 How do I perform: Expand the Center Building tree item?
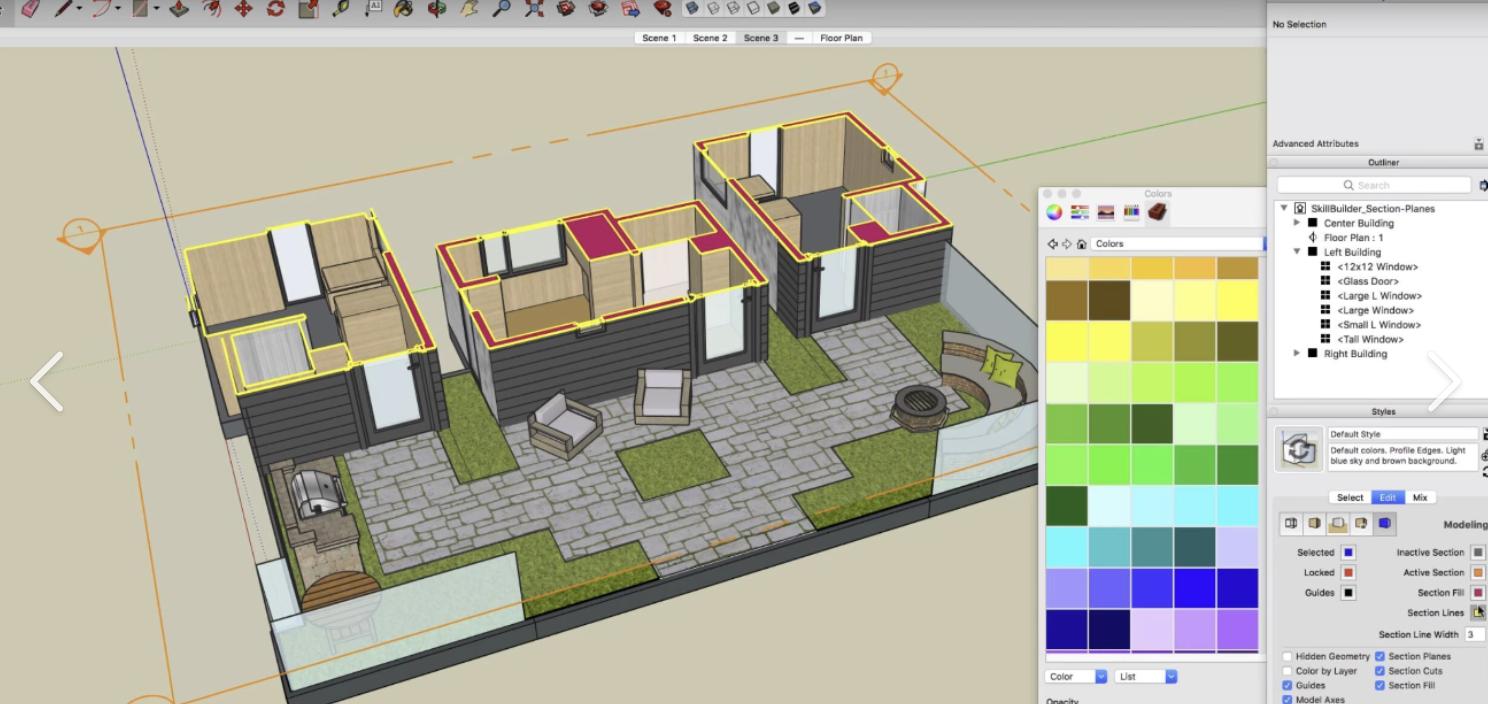click(x=1297, y=223)
